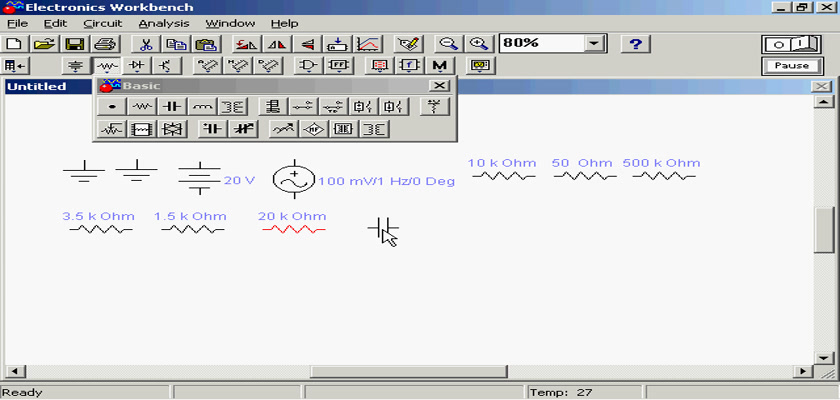Open the Analysis menu
This screenshot has height=400, width=840.
[163, 23]
